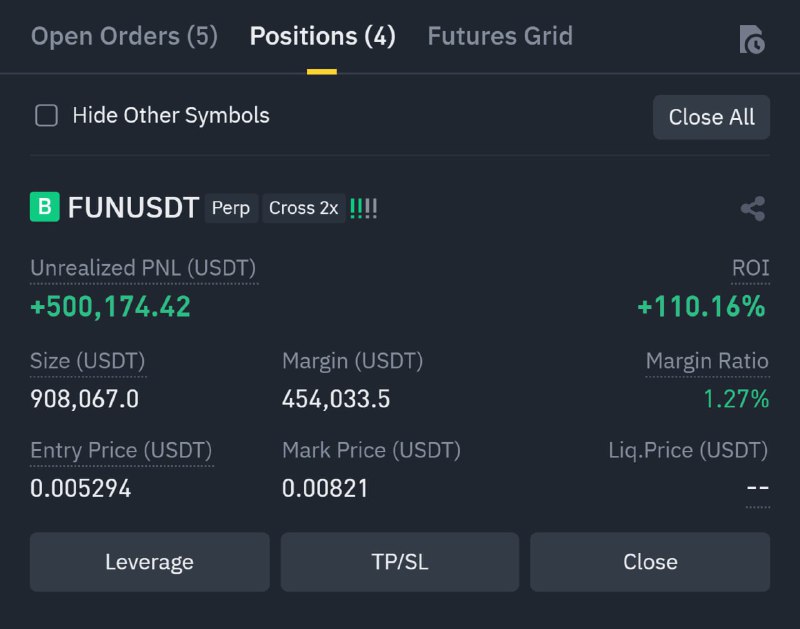Click Close button for FUNUSDT position
Viewport: 800px width, 629px height.
[x=650, y=562]
